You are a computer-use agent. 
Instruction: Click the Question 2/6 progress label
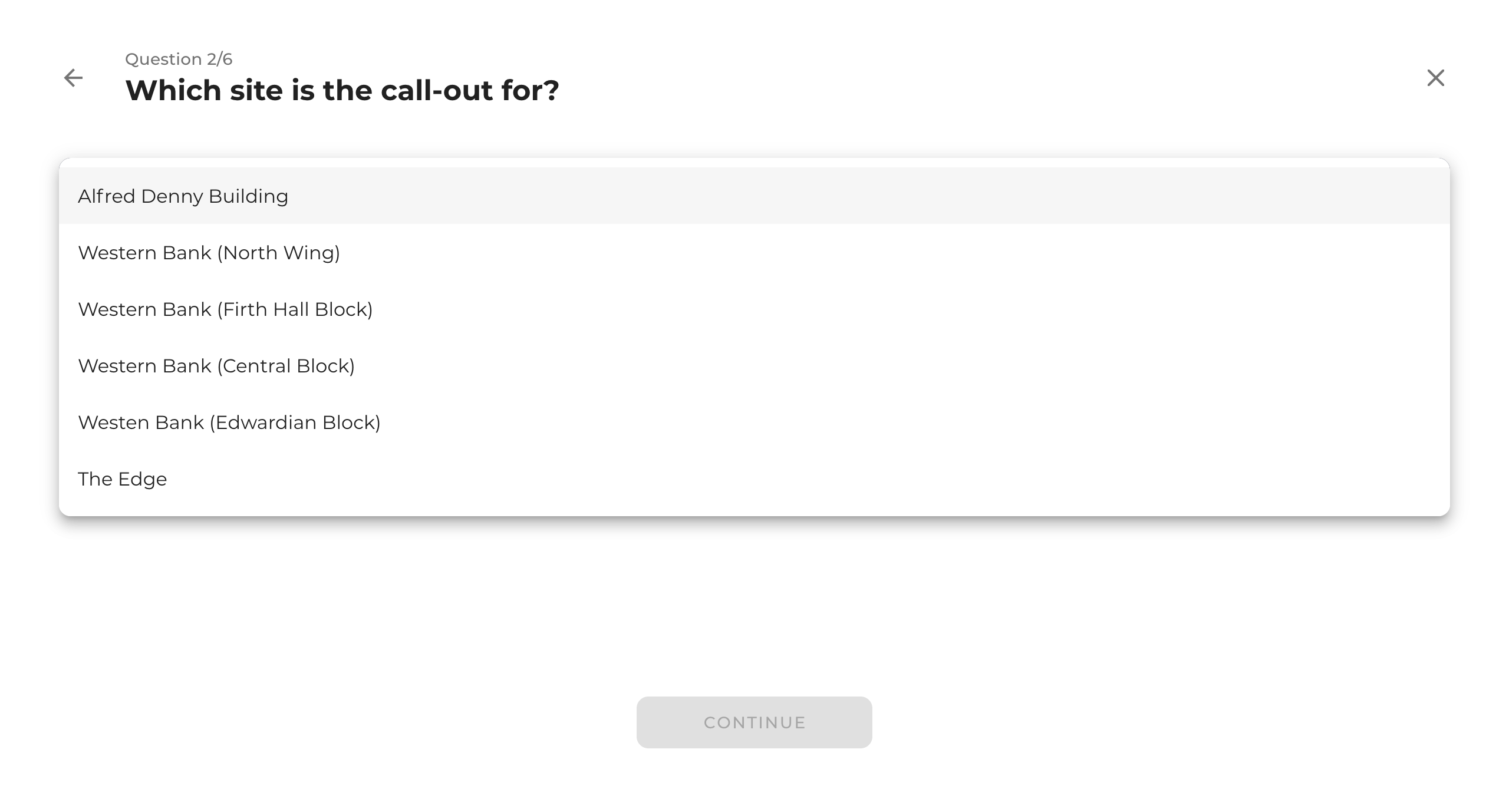179,58
